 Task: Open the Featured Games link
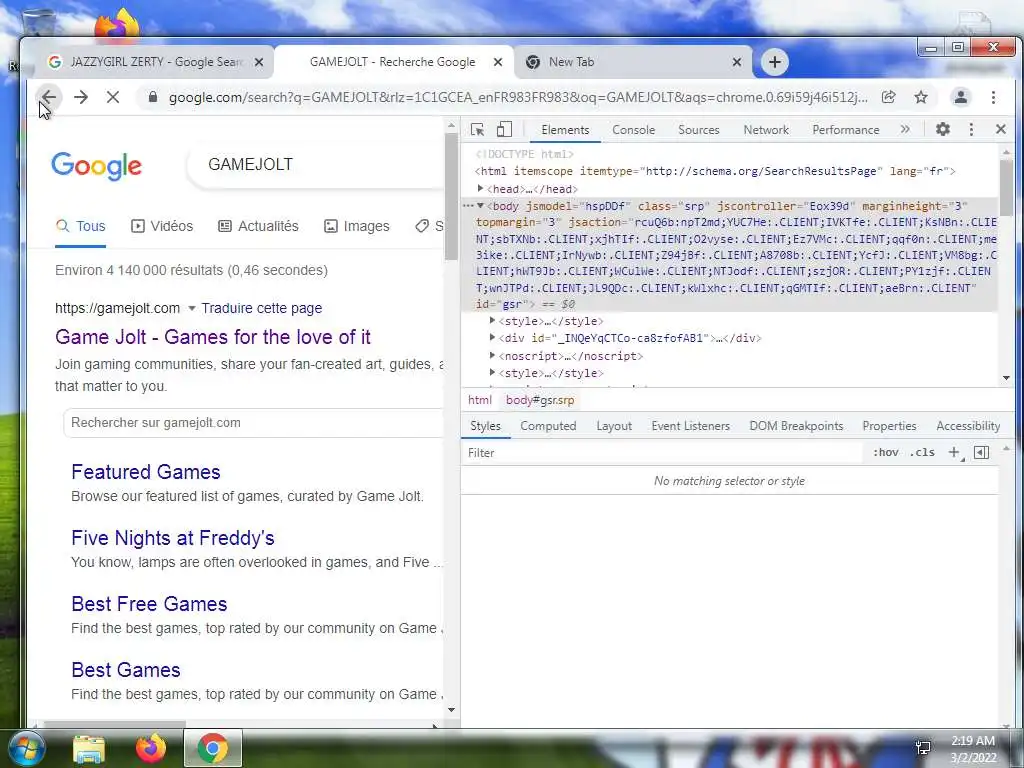click(x=146, y=472)
